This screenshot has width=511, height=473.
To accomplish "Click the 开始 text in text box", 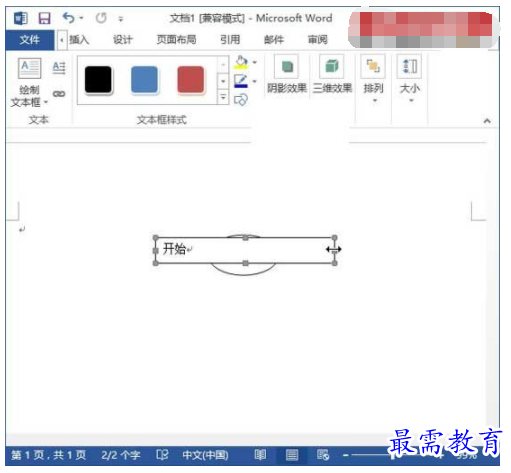I will (x=174, y=249).
